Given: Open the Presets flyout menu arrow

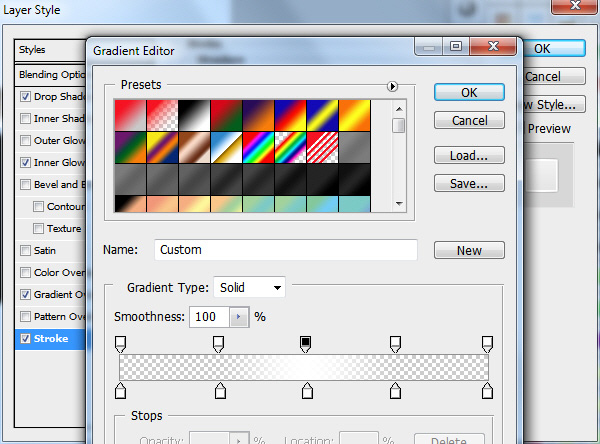Looking at the screenshot, I should pyautogui.click(x=392, y=87).
